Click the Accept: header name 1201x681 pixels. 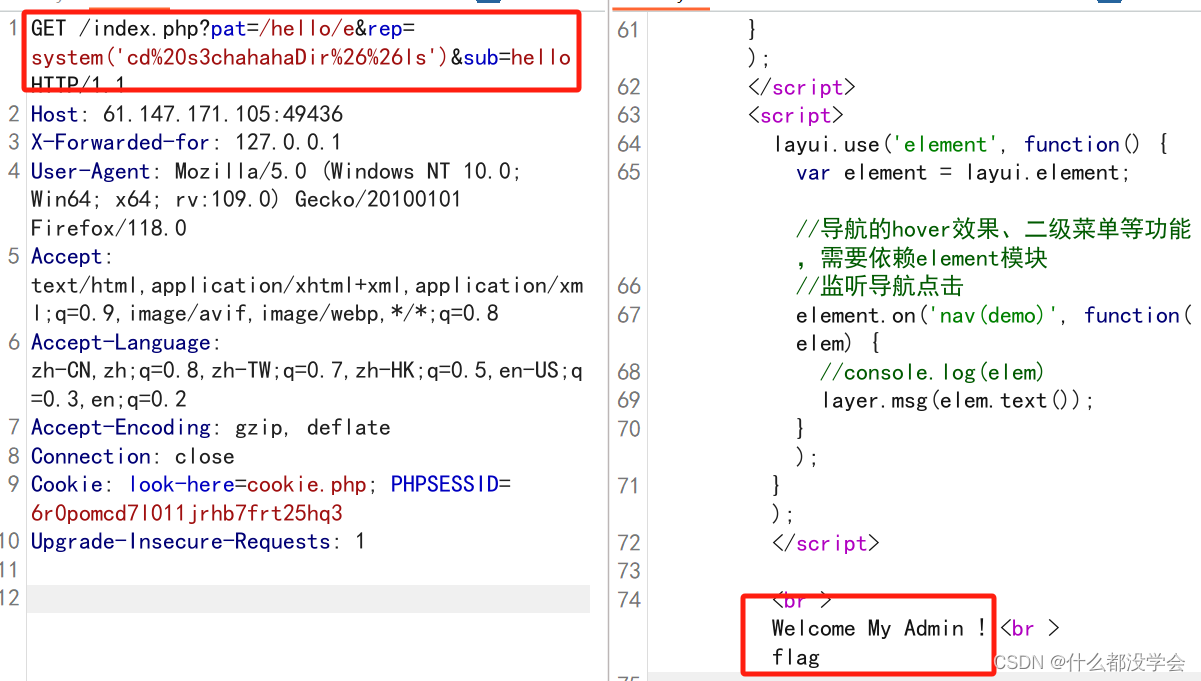coord(73,256)
